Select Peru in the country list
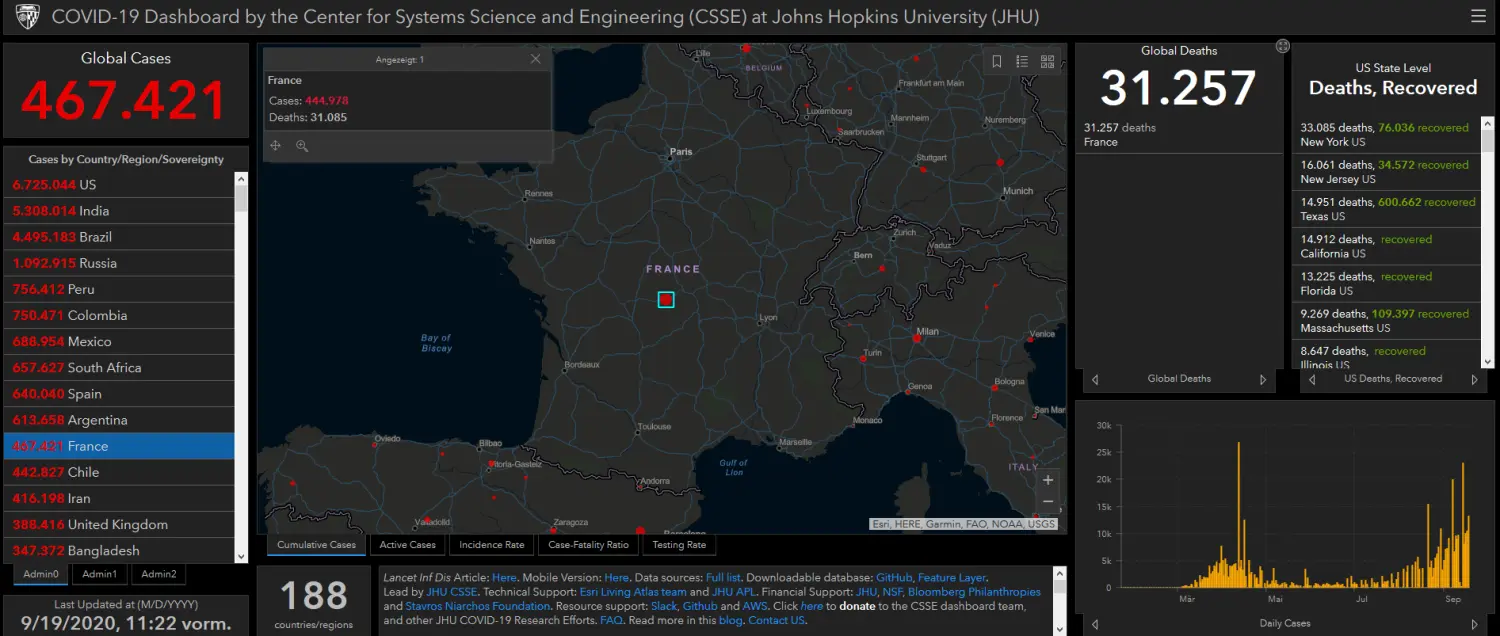Viewport: 1500px width, 636px height. (119, 289)
